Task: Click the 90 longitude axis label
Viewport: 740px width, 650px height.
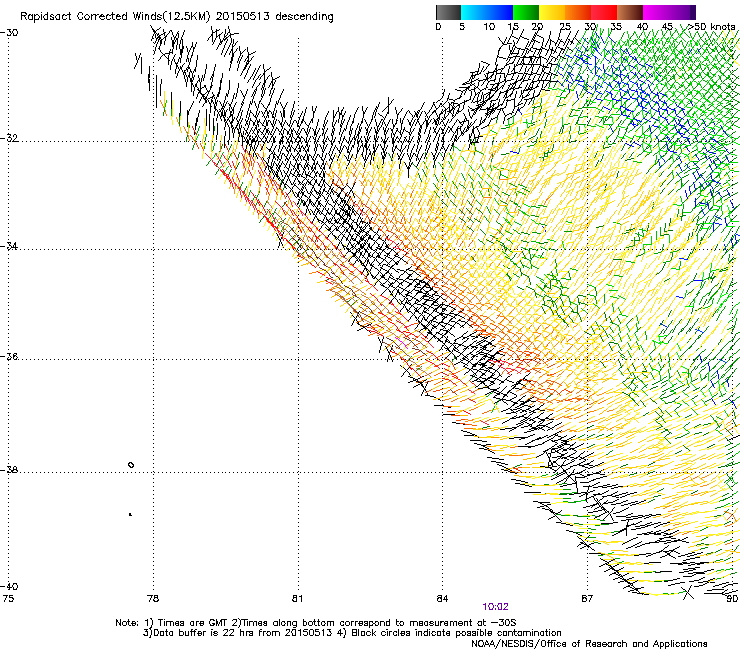Action: click(732, 599)
